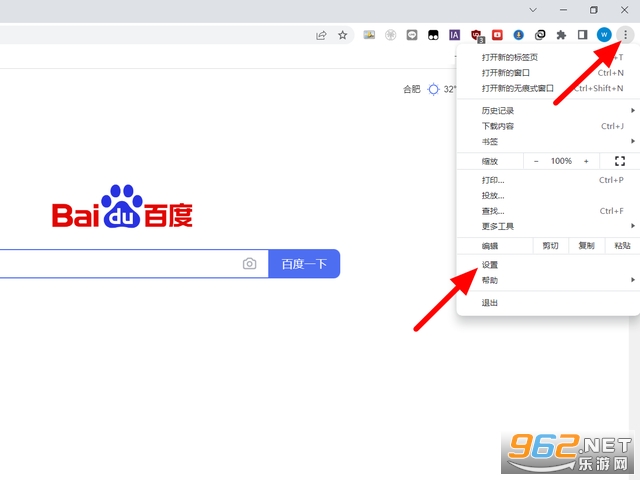The height and width of the screenshot is (480, 640).
Task: Increase zoom with the plus button
Action: point(586,161)
